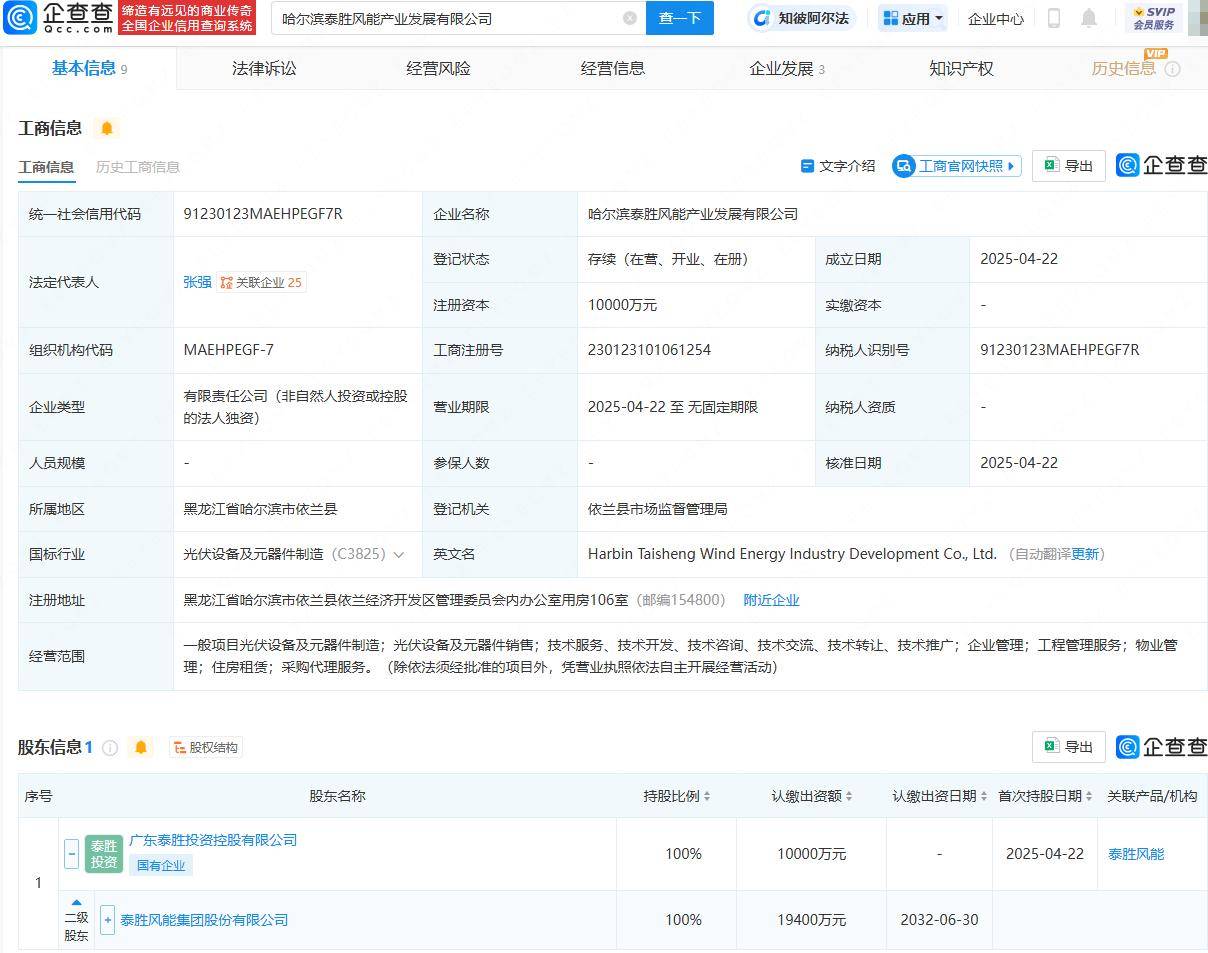Go to 企业中心
This screenshot has width=1208, height=953.
(996, 18)
